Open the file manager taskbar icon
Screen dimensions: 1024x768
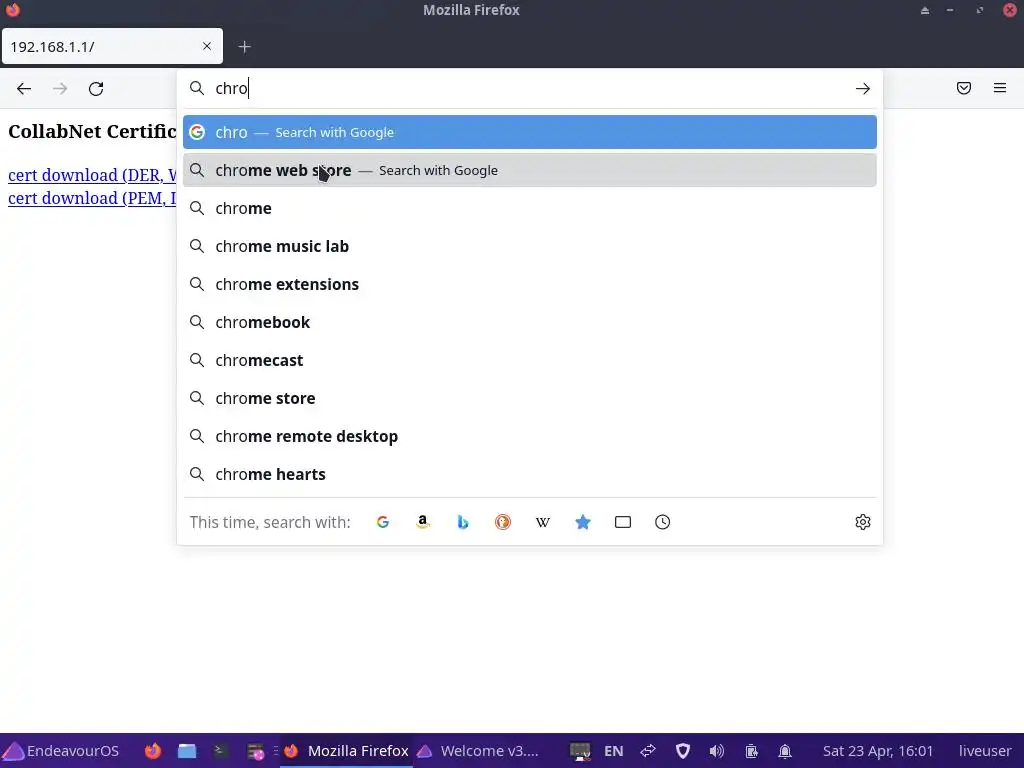coord(187,751)
